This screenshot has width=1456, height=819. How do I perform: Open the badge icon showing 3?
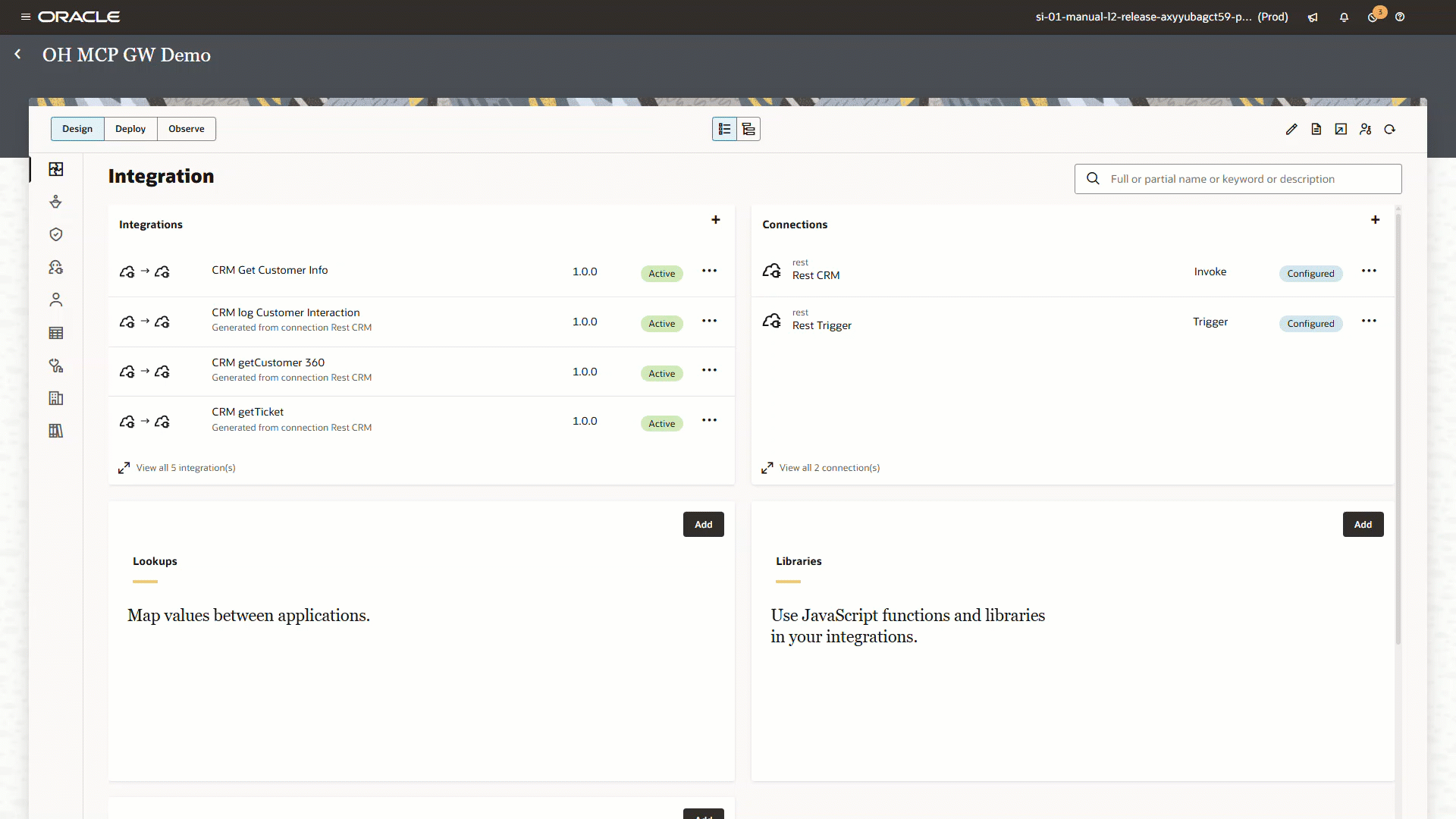(1375, 15)
